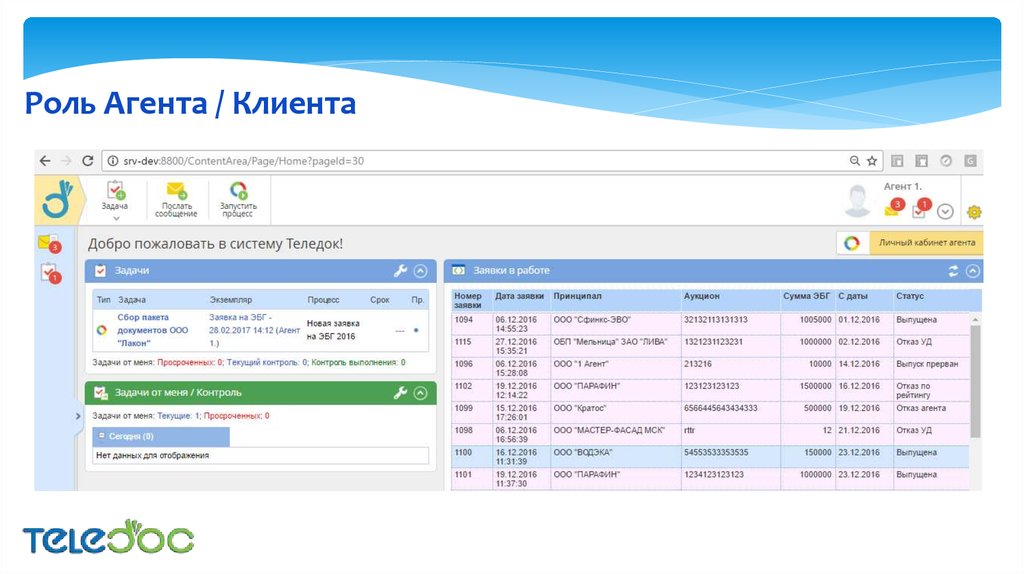Click Запустить процесс in the toolbar
Viewport: 1024px width, 574px height.
[x=238, y=199]
